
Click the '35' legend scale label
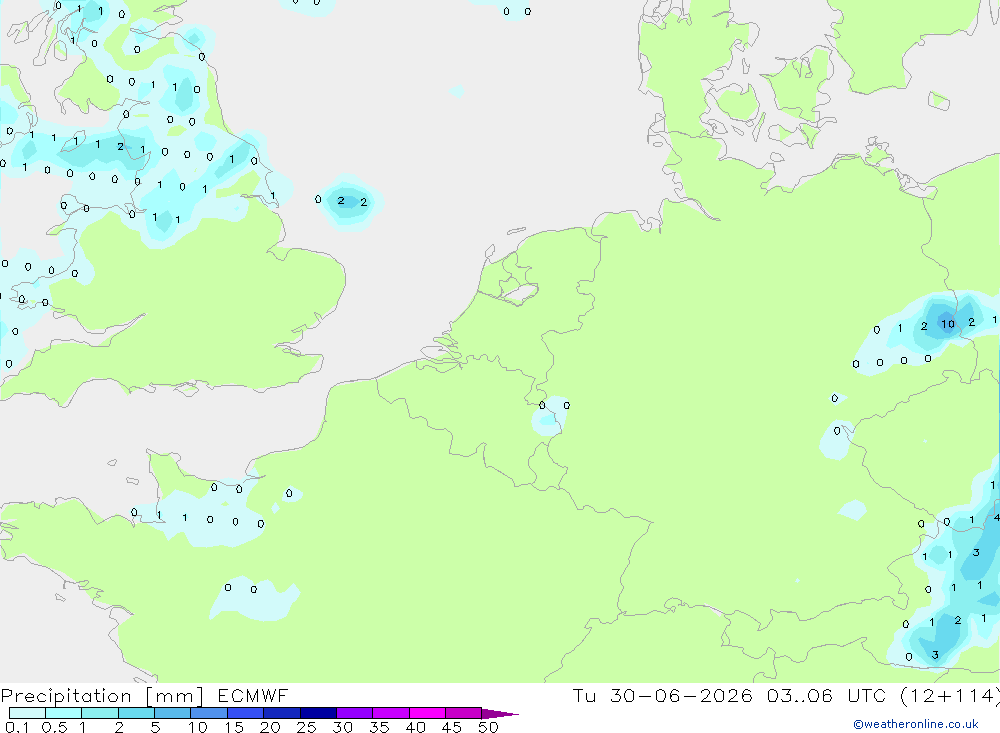[x=379, y=727]
